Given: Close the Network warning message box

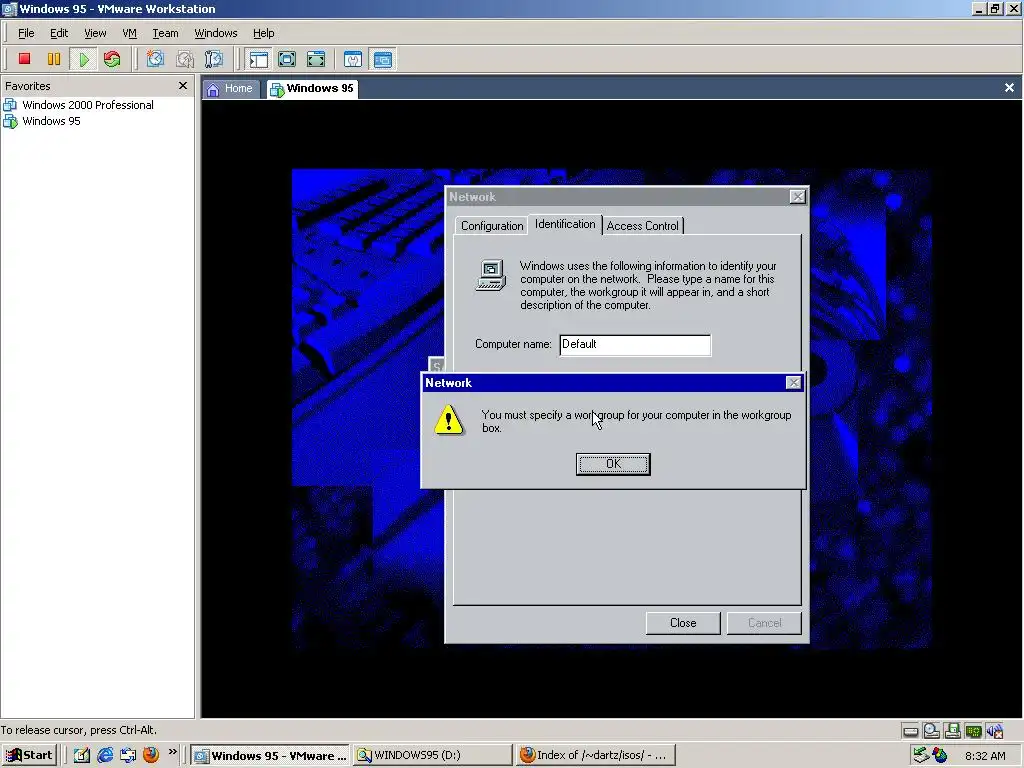Looking at the screenshot, I should pos(793,383).
